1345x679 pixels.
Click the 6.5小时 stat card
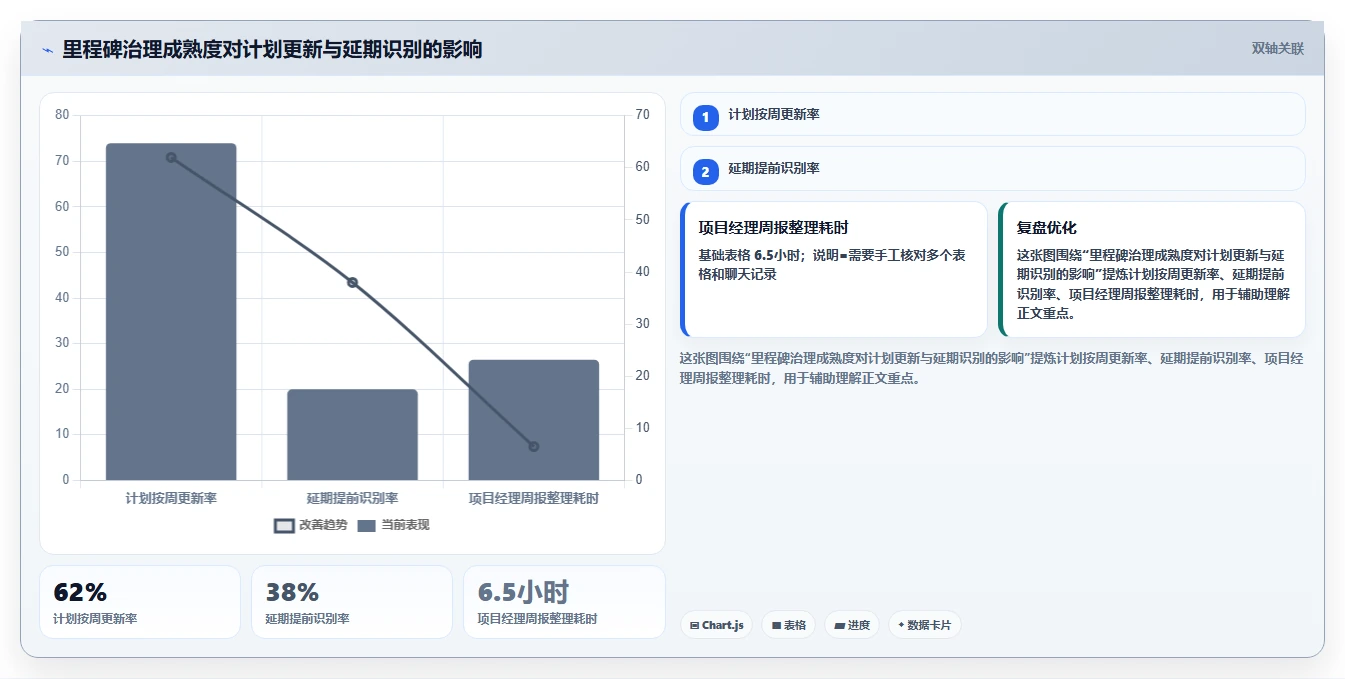564,602
